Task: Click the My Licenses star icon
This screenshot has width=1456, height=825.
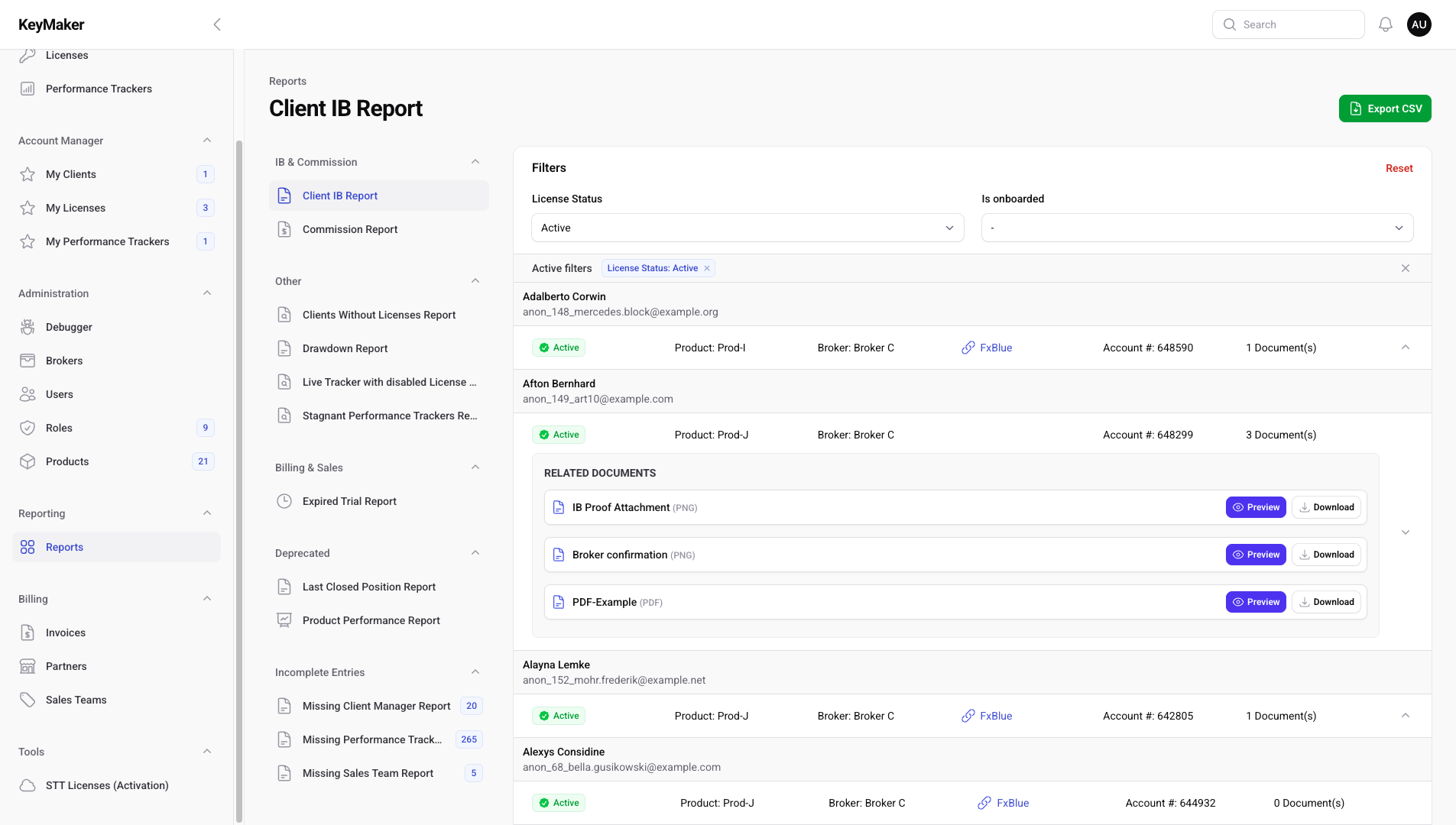Action: click(x=28, y=208)
